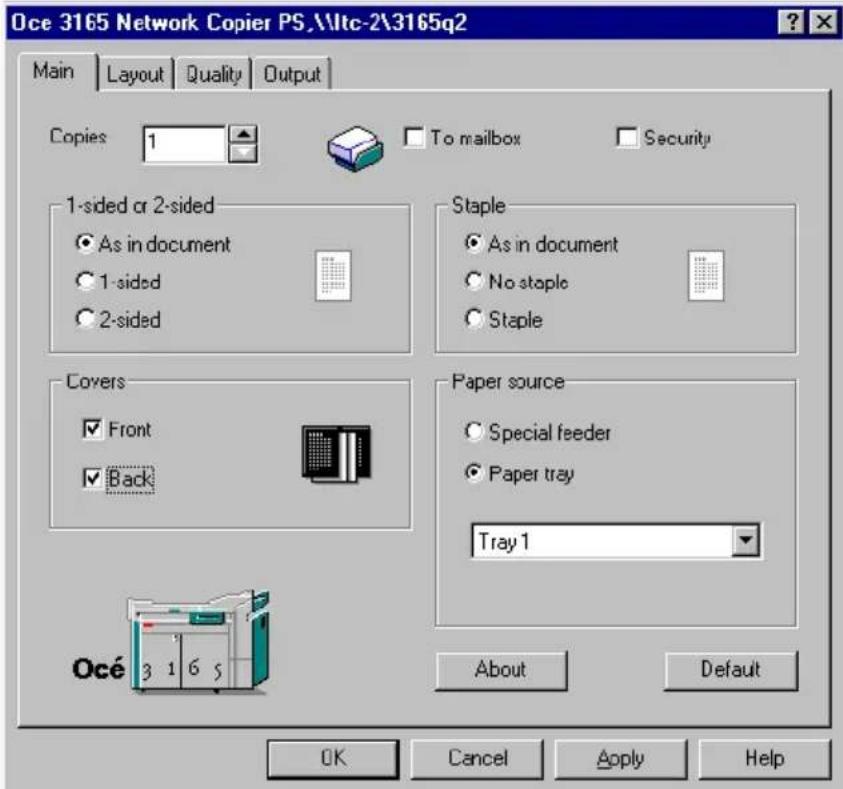The width and height of the screenshot is (843, 789).
Task: Select As in document under Staple
Action: 474,243
